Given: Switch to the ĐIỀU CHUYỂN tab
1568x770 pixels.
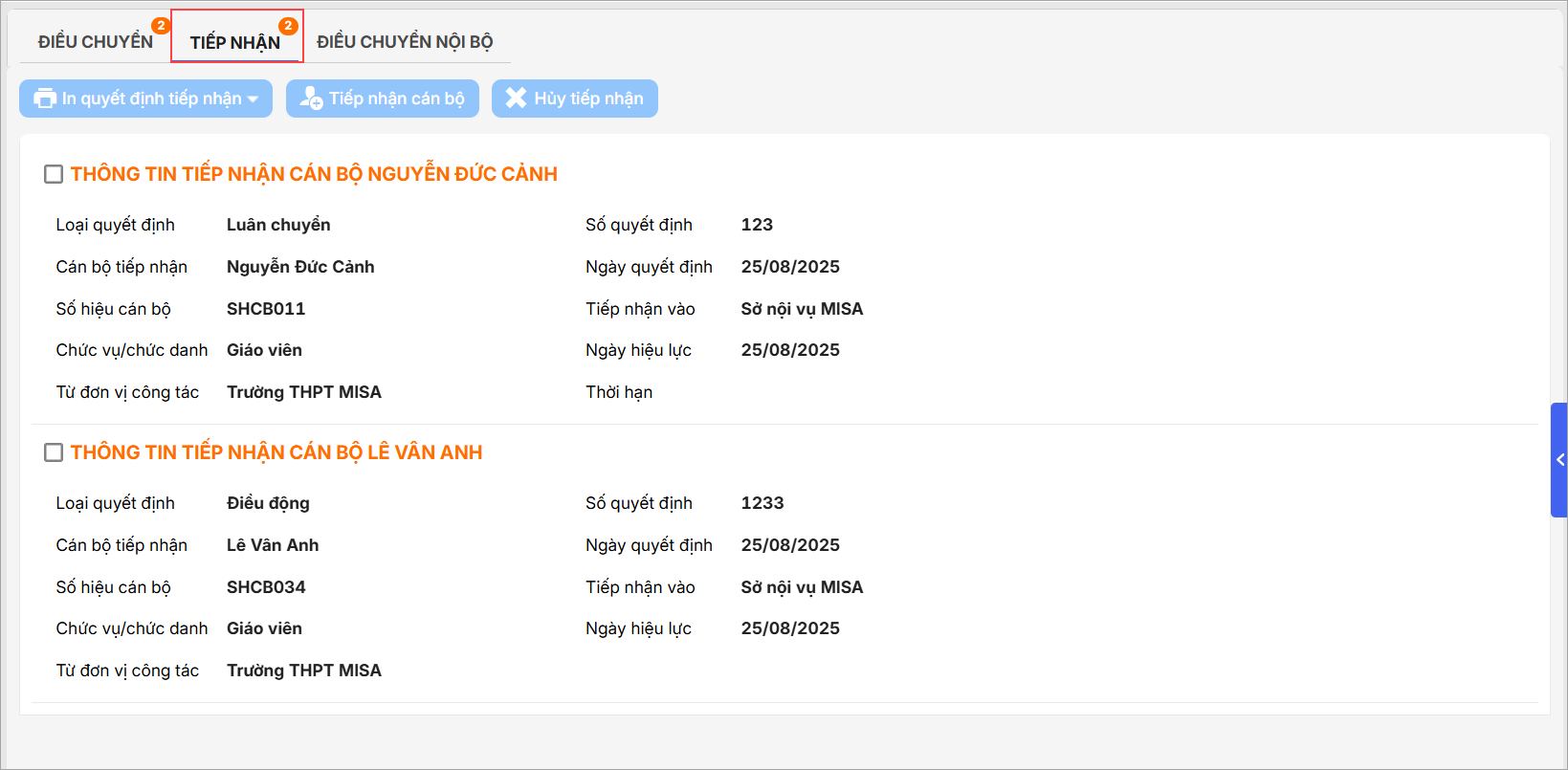Looking at the screenshot, I should 95,42.
